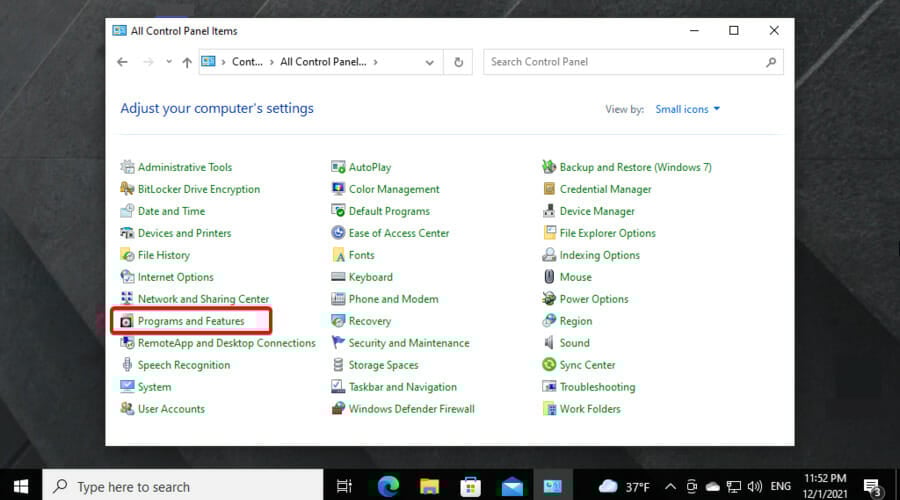The height and width of the screenshot is (500, 900).
Task: Click the Internet Options icon
Action: (x=127, y=277)
